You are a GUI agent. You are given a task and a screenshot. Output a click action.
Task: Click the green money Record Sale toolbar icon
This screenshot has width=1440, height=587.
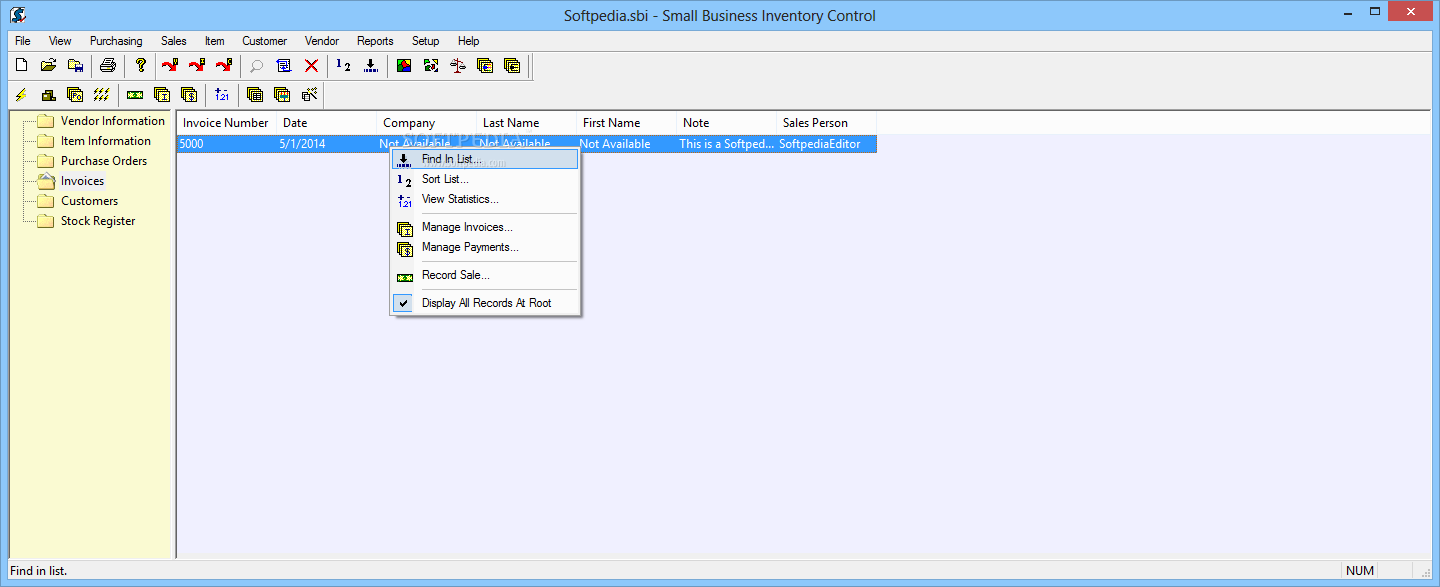(135, 95)
